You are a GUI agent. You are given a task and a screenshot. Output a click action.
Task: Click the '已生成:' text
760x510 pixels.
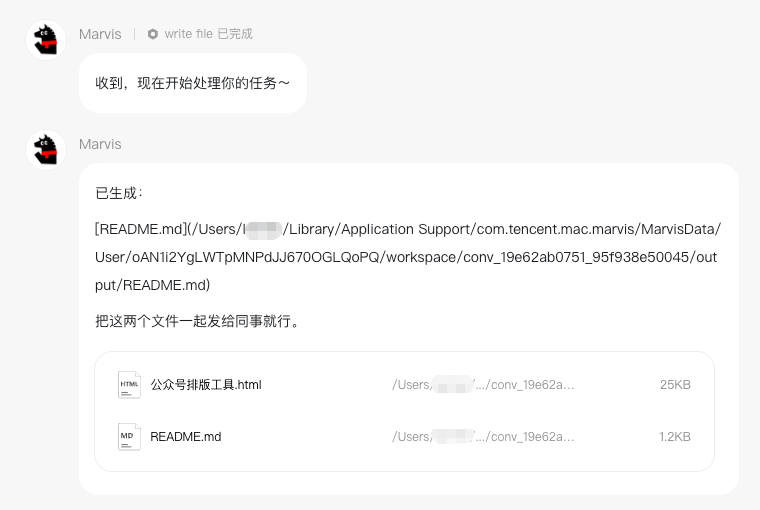point(119,193)
